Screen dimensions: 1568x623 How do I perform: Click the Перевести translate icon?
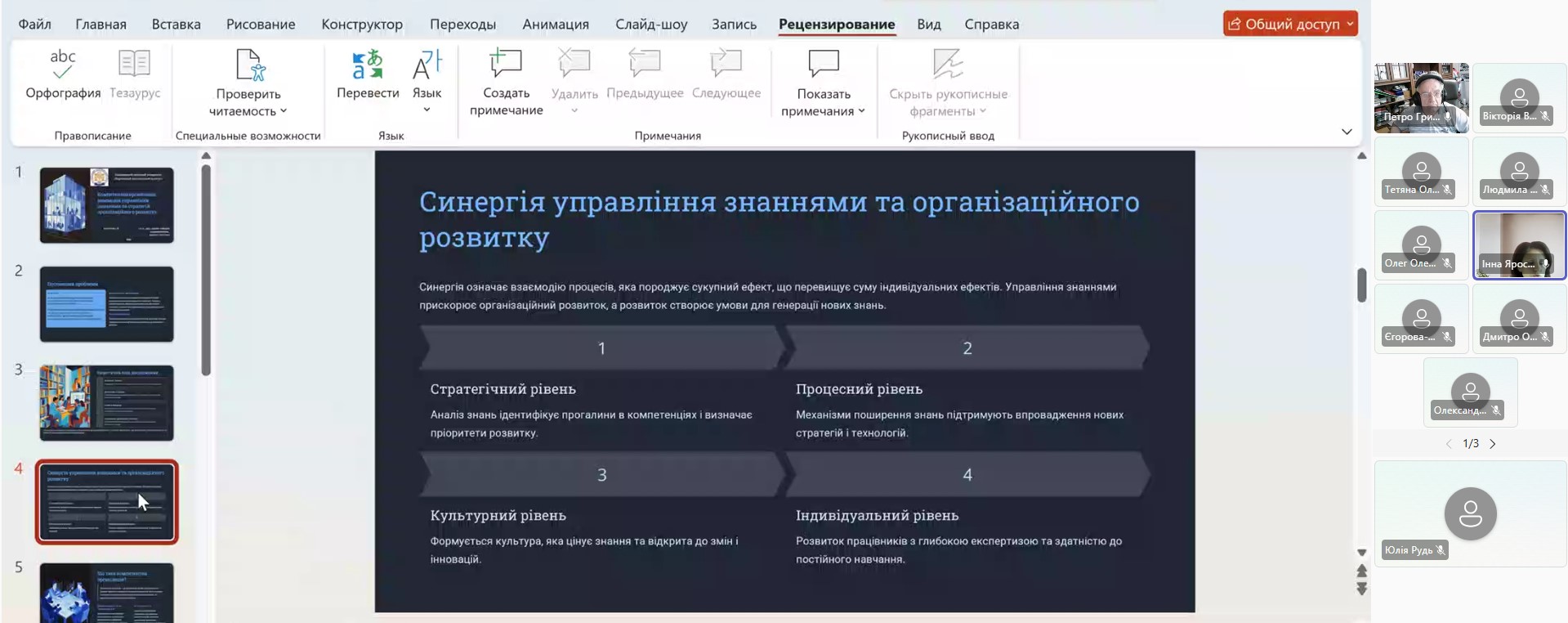(368, 64)
